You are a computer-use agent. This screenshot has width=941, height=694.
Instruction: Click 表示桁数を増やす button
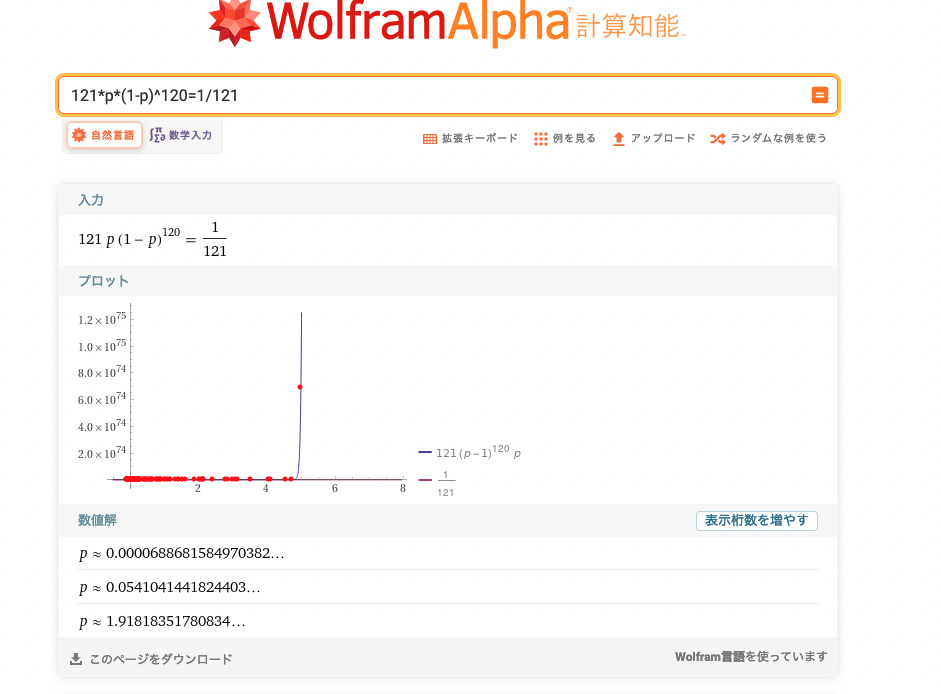(756, 520)
